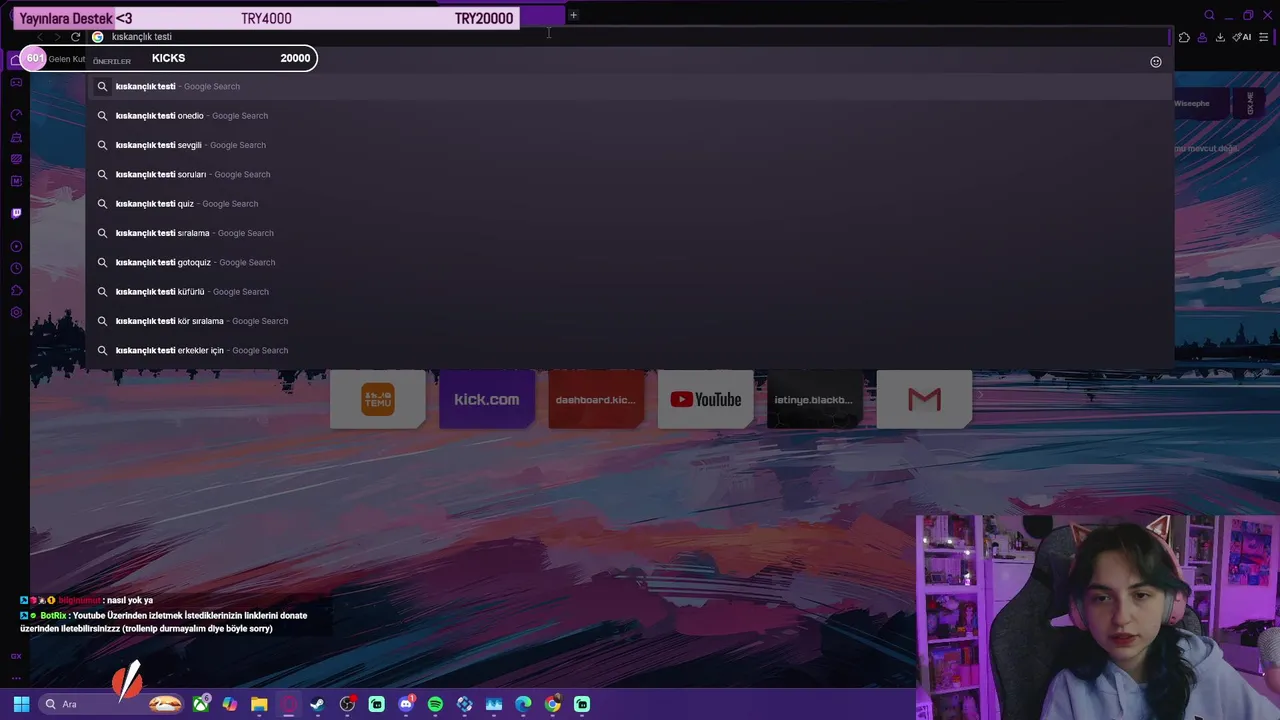
Task: Open Copilot in the taskbar
Action: [230, 704]
